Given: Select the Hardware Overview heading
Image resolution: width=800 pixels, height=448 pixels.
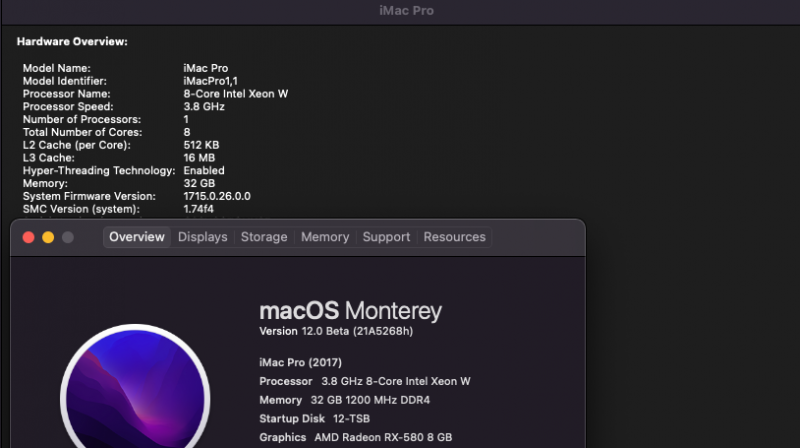Looking at the screenshot, I should click(x=72, y=41).
